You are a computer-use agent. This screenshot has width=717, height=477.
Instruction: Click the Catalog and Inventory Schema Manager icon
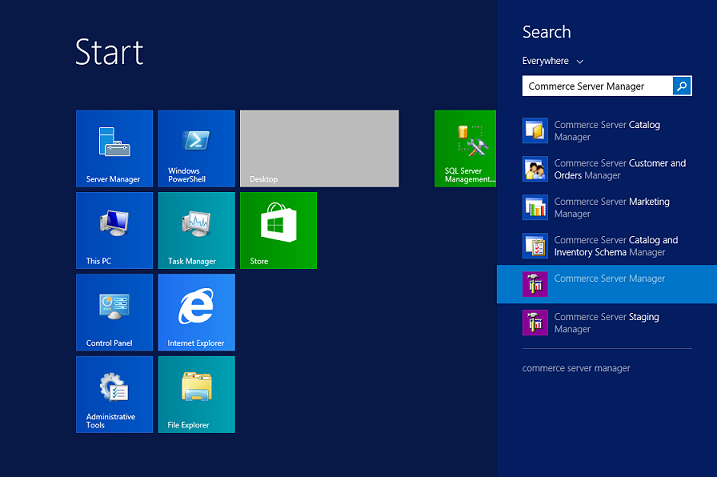(x=535, y=246)
